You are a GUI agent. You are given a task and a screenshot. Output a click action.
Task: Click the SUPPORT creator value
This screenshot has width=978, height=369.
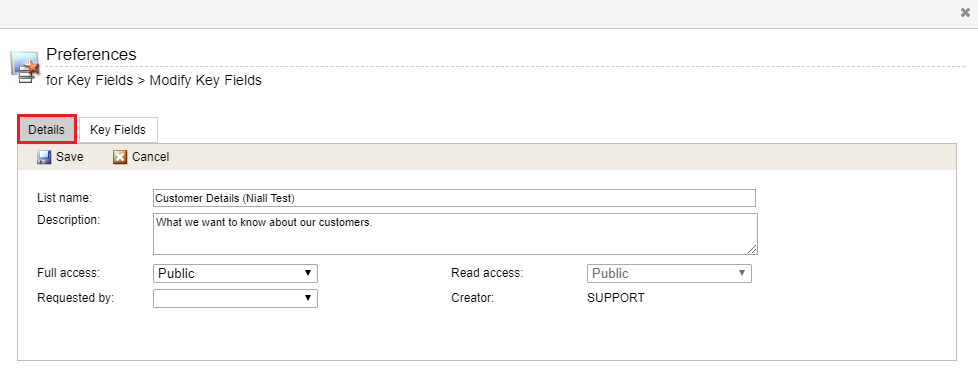click(616, 298)
